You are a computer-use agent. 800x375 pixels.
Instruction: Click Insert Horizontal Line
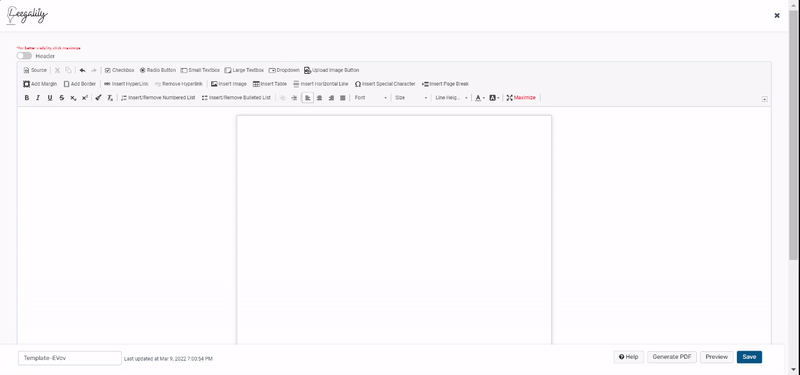(x=321, y=84)
